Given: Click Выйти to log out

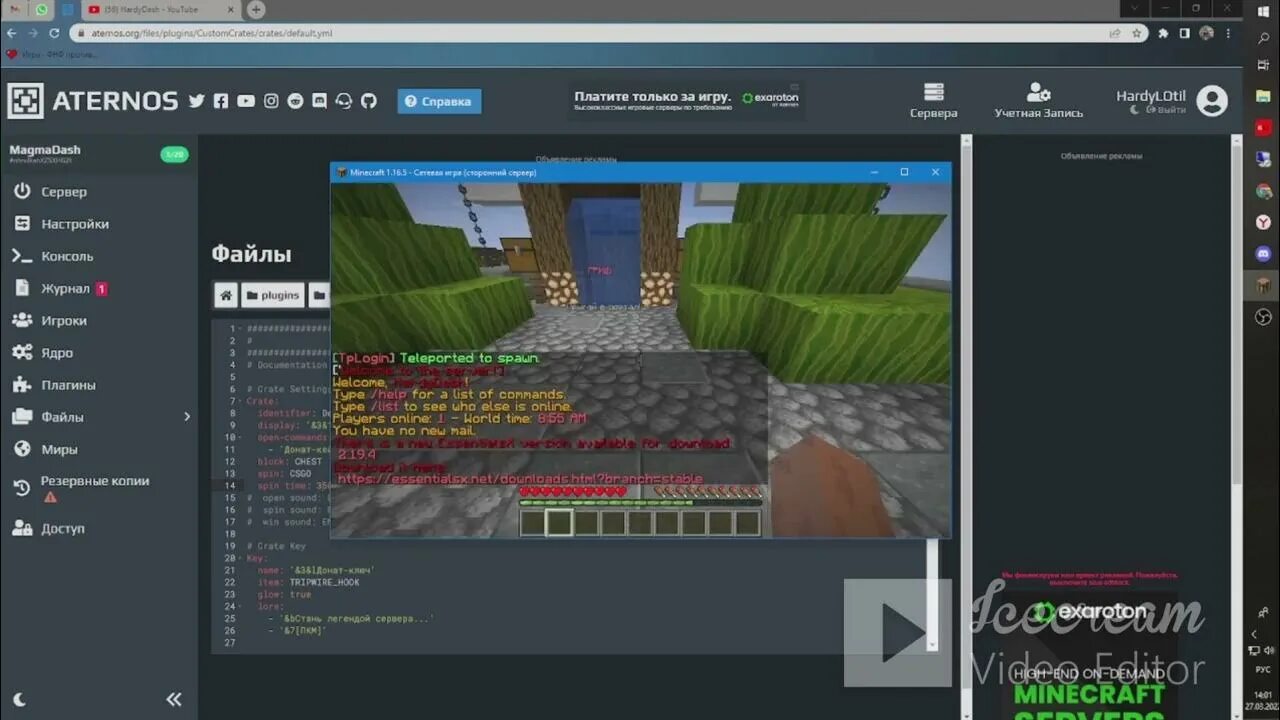Looking at the screenshot, I should pyautogui.click(x=1165, y=110).
